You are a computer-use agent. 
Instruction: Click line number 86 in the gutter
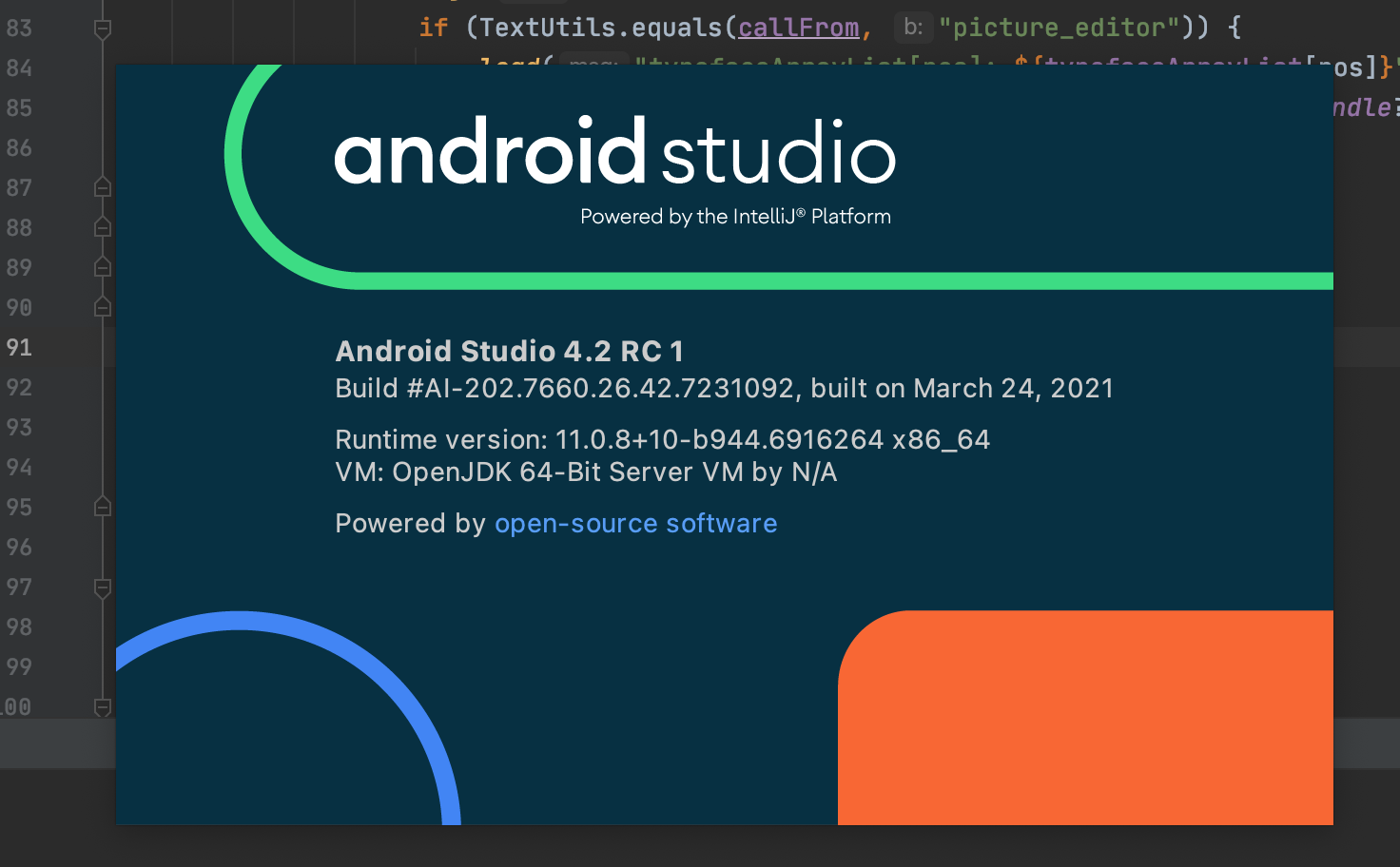click(x=19, y=147)
